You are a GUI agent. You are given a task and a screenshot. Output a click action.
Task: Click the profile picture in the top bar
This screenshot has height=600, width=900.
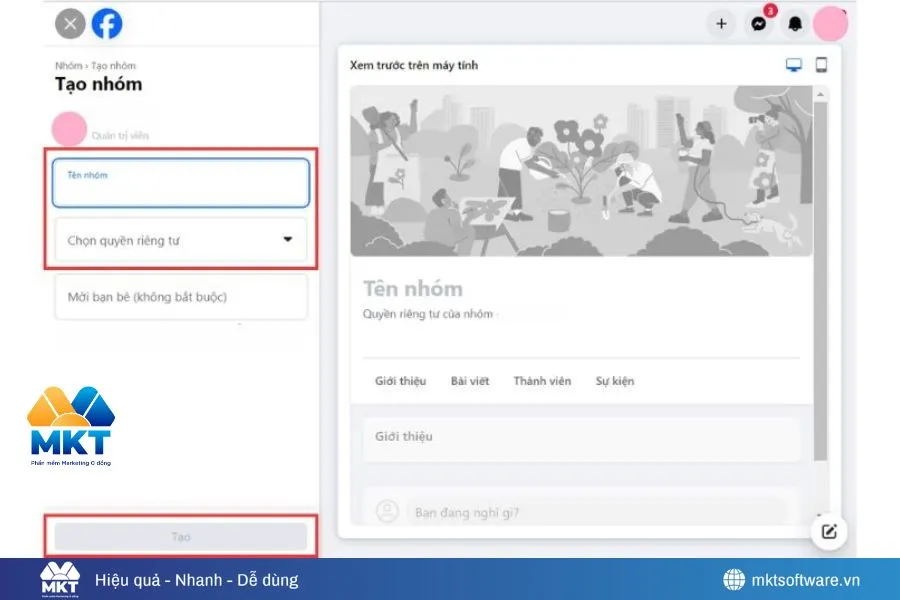831,23
